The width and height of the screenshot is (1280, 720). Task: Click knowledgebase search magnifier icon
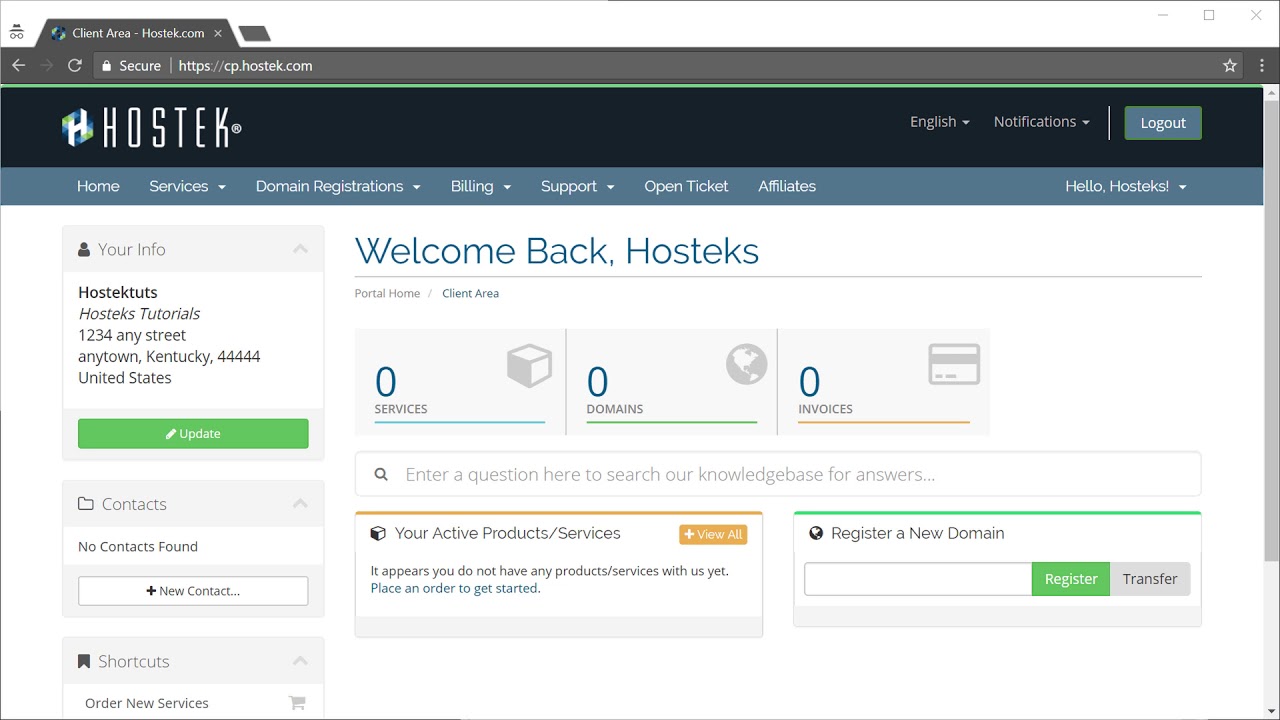click(x=381, y=475)
